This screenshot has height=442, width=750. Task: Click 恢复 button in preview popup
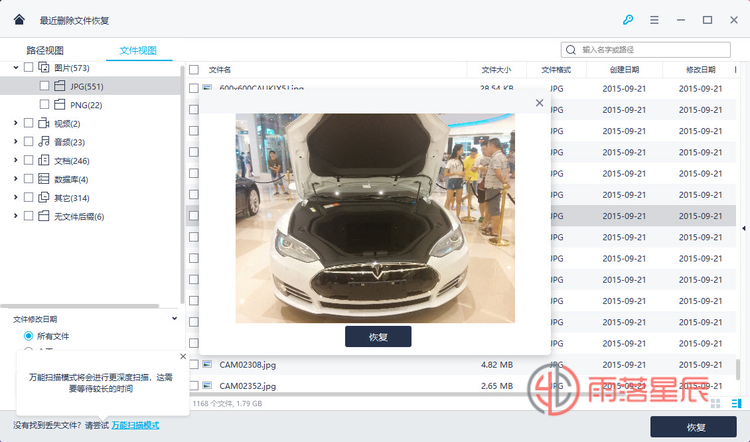pos(378,337)
